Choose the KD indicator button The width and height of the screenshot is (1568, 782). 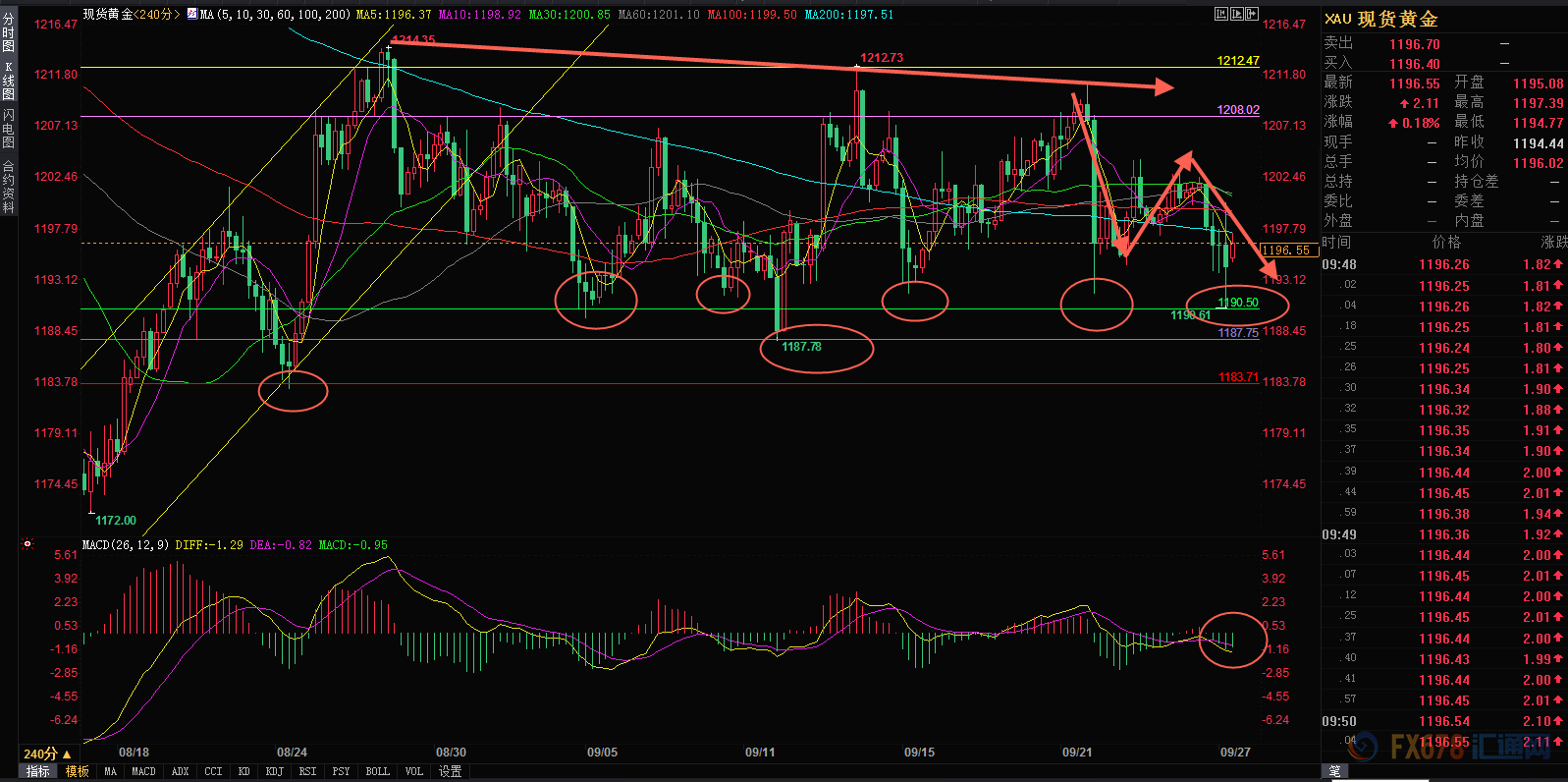coord(244,771)
